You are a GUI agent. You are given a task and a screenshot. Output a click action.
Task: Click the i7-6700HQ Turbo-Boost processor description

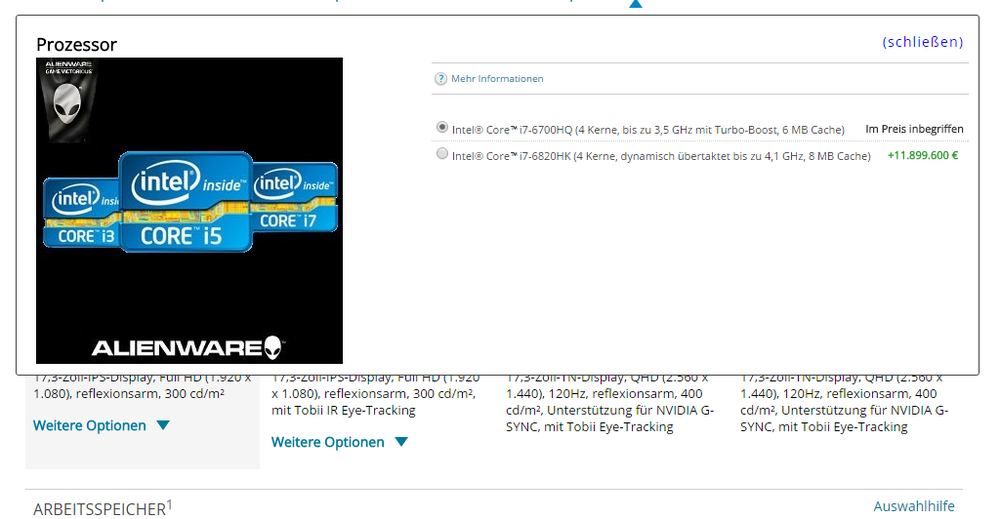pos(648,129)
